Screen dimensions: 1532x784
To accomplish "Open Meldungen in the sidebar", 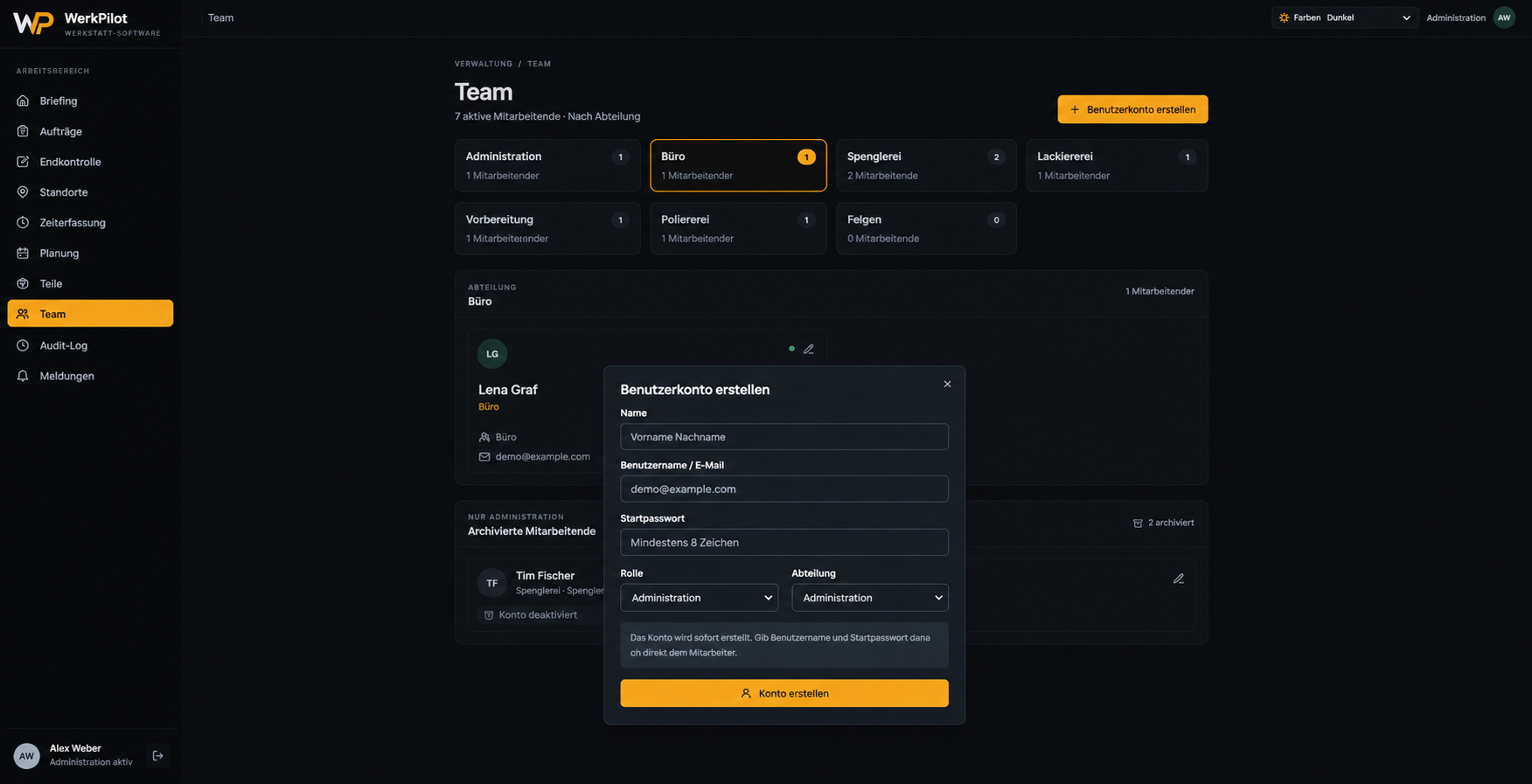I will point(90,376).
